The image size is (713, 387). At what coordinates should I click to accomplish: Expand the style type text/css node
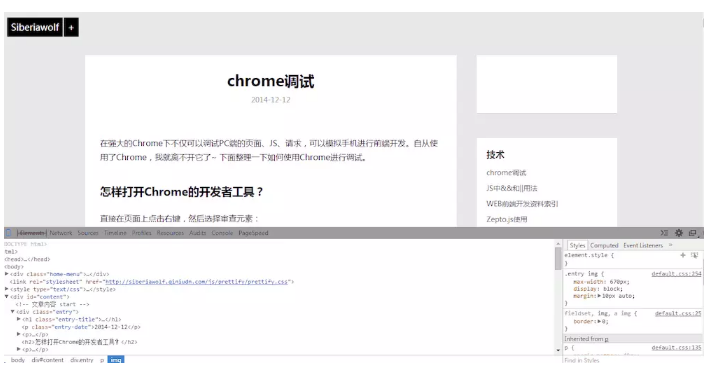[x=6, y=289]
